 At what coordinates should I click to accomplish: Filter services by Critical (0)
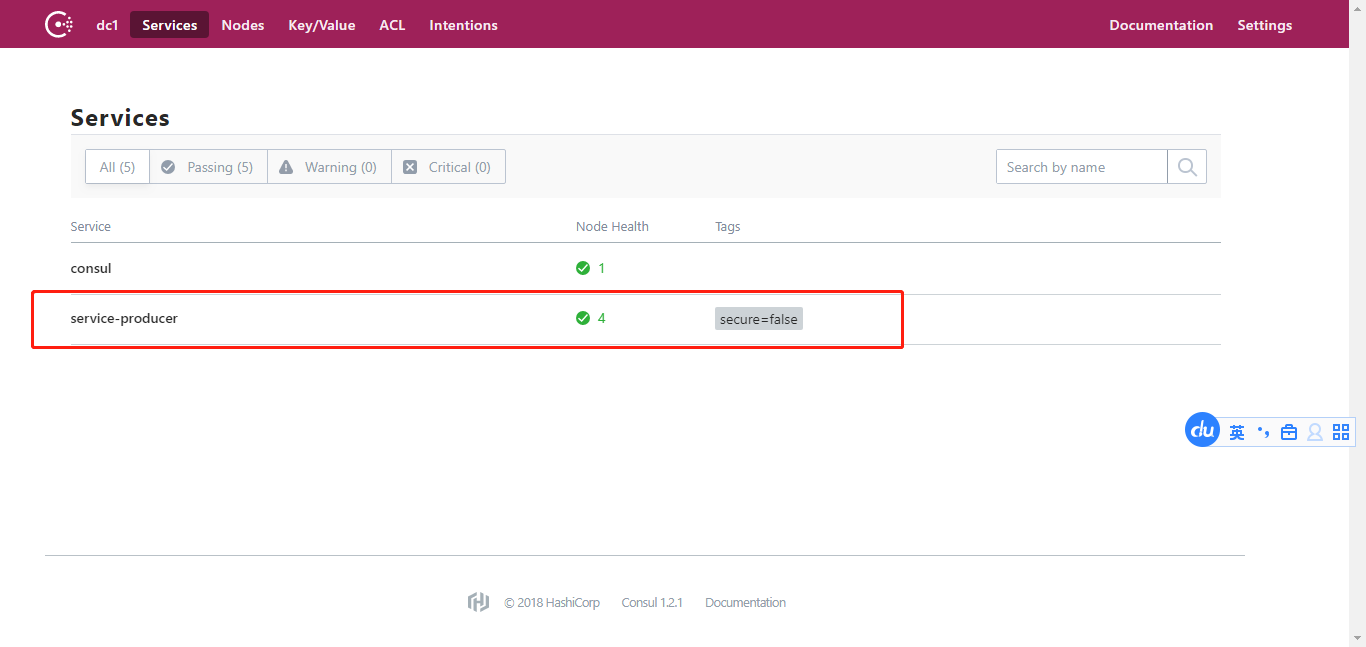(448, 167)
